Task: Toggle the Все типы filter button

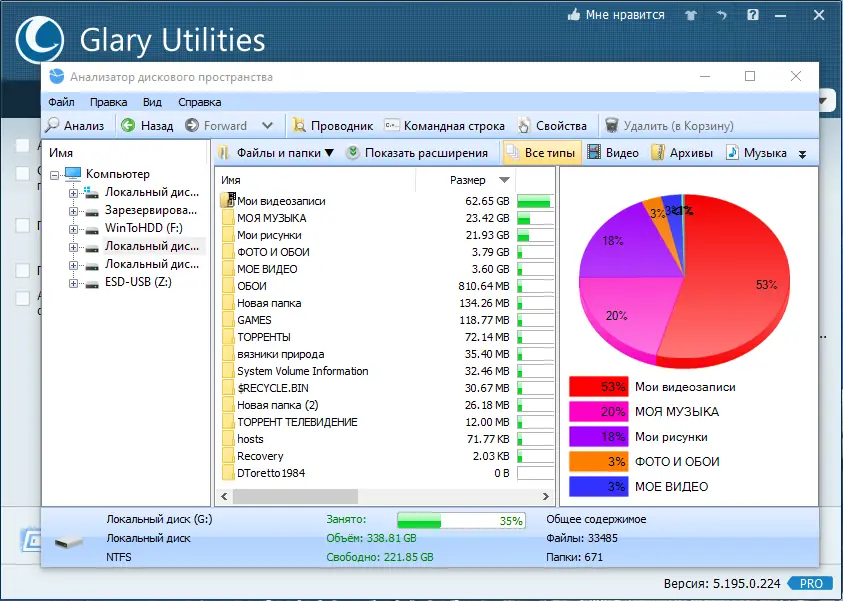Action: (542, 153)
